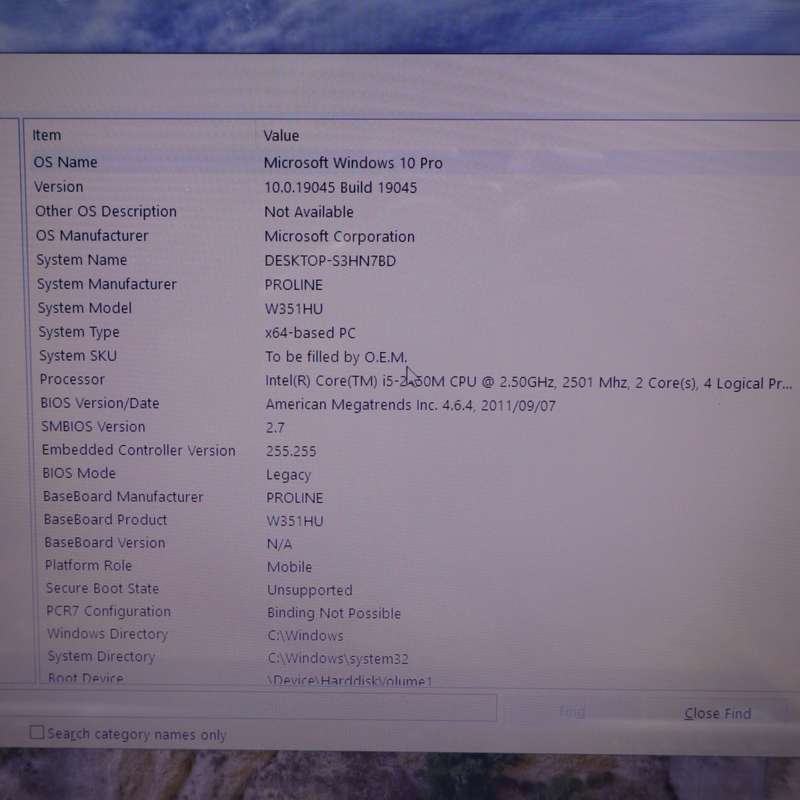Select the Platform Role row
The height and width of the screenshot is (800, 800).
pyautogui.click(x=89, y=565)
